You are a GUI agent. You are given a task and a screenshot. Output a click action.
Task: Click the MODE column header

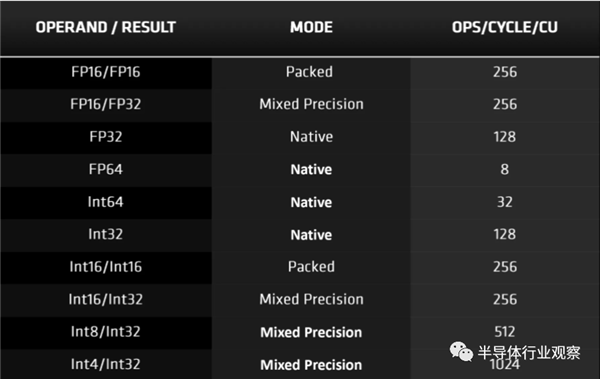pyautogui.click(x=311, y=27)
